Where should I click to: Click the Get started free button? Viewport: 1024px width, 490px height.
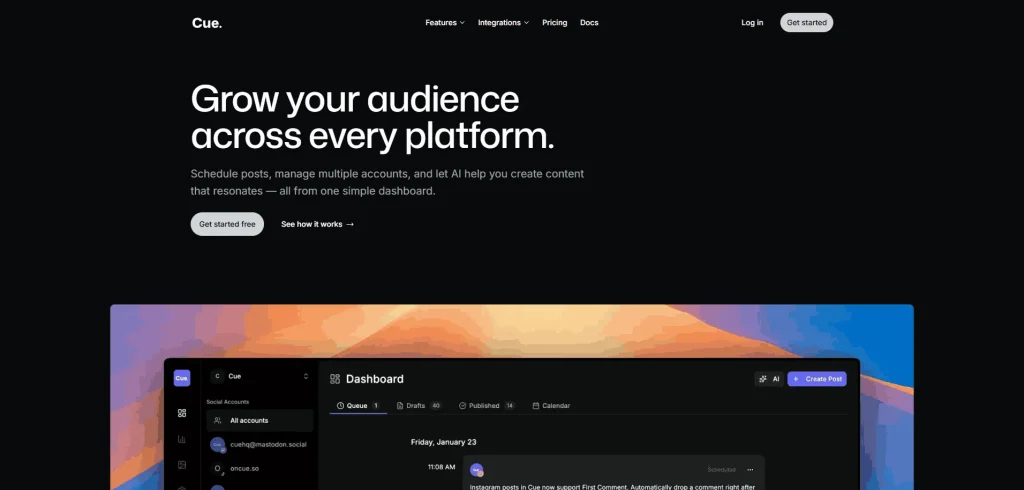227,224
